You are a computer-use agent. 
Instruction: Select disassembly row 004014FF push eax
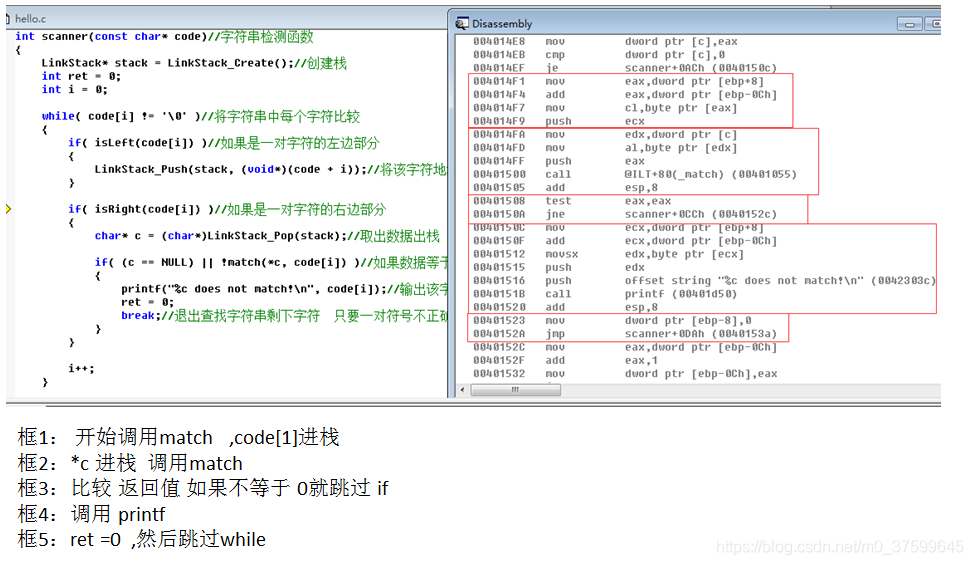coord(558,161)
